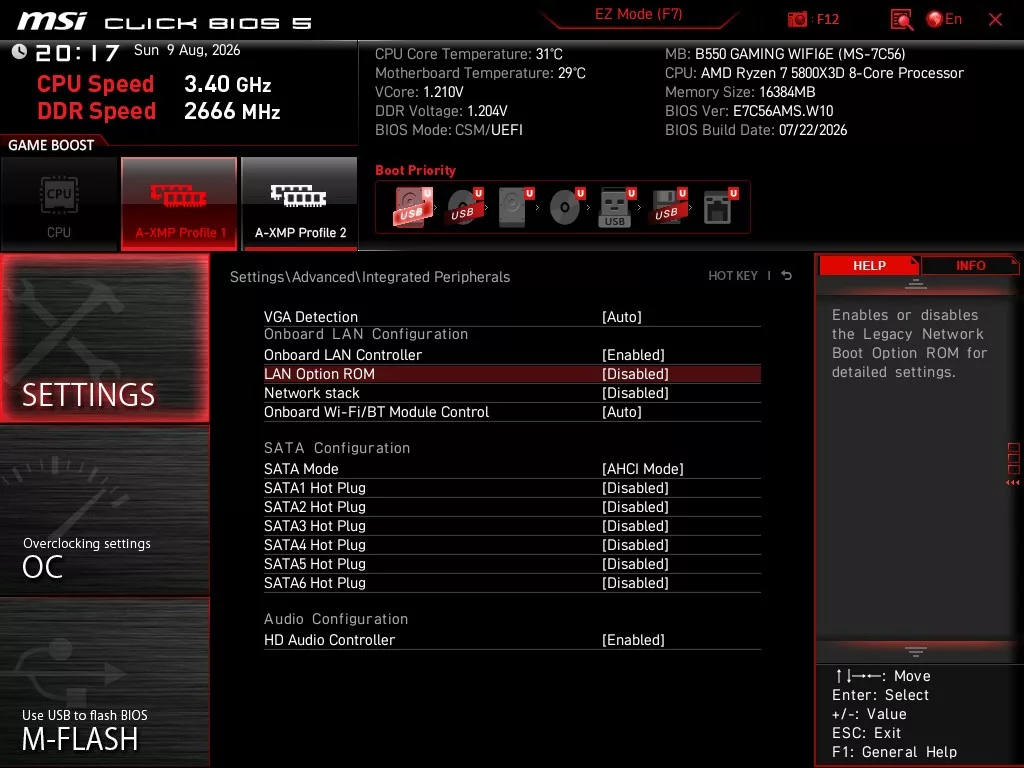Switch to EZ Mode (F7)

coord(638,14)
